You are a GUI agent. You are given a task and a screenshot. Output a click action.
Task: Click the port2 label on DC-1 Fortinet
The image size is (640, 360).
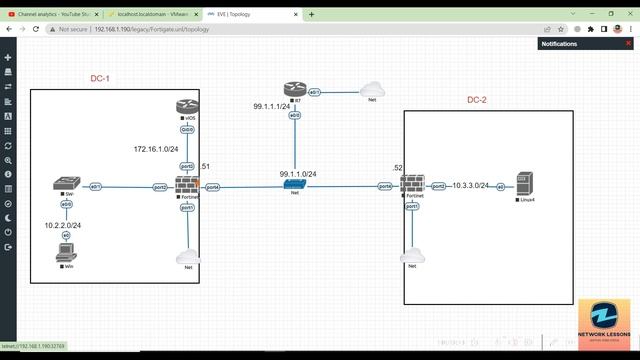pyautogui.click(x=160, y=187)
